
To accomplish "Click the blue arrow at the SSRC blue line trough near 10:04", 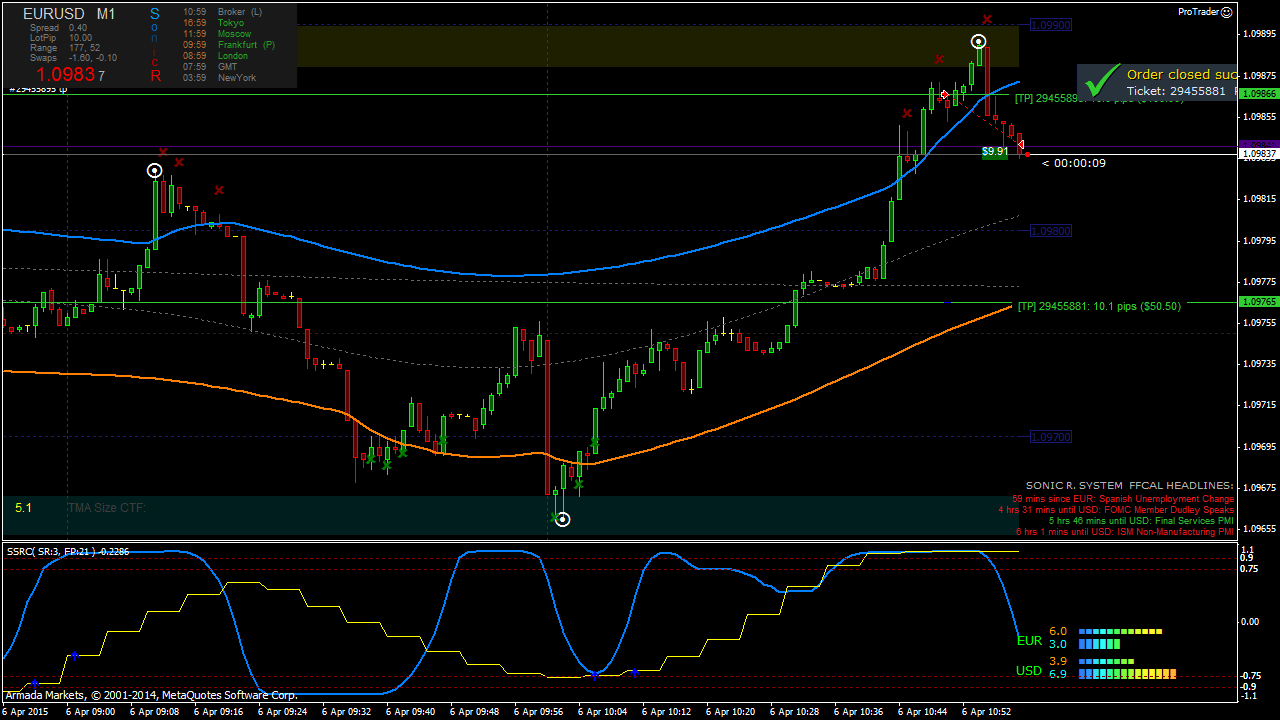I will [x=595, y=676].
